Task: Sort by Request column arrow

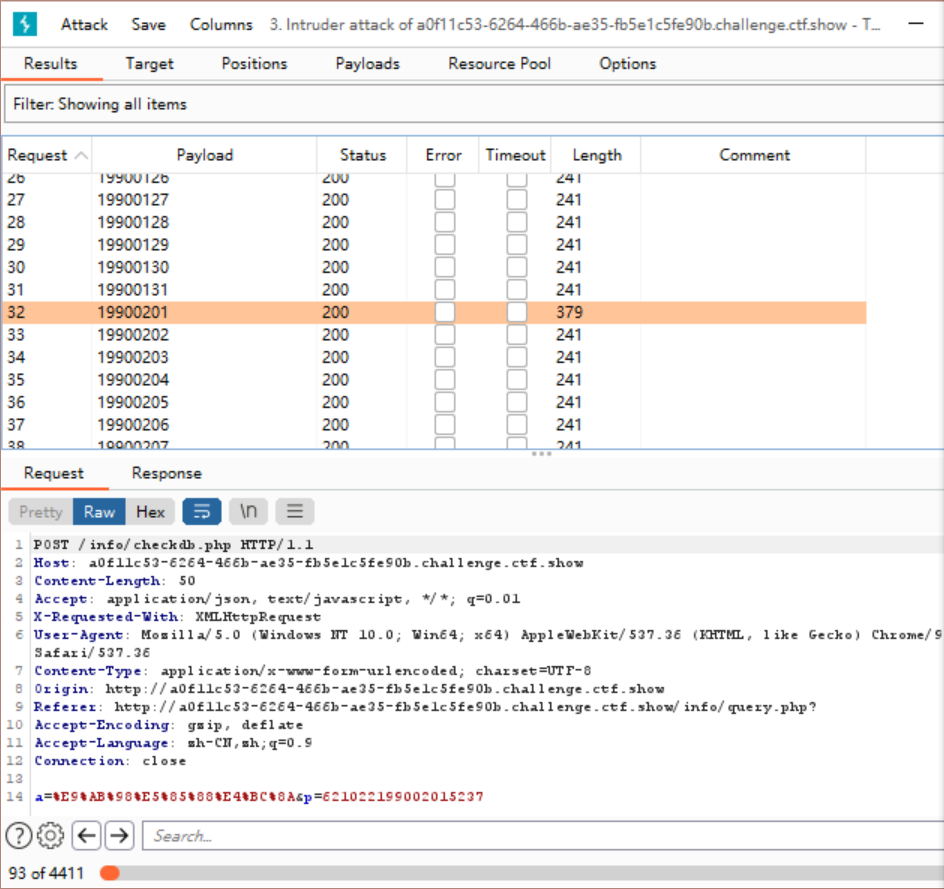Action: (x=81, y=155)
